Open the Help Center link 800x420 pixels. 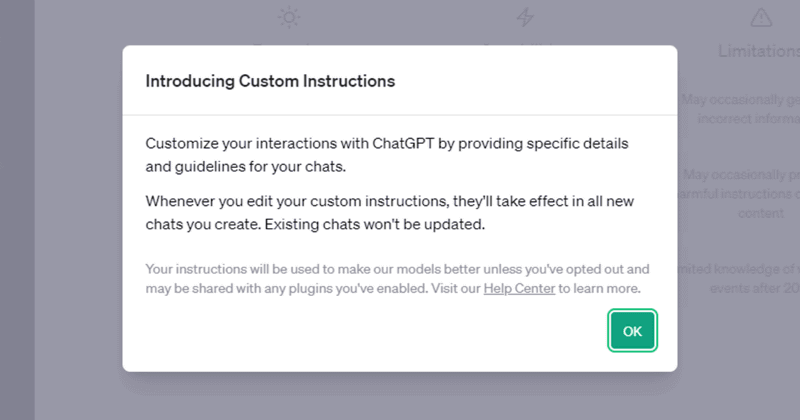pyautogui.click(x=519, y=289)
